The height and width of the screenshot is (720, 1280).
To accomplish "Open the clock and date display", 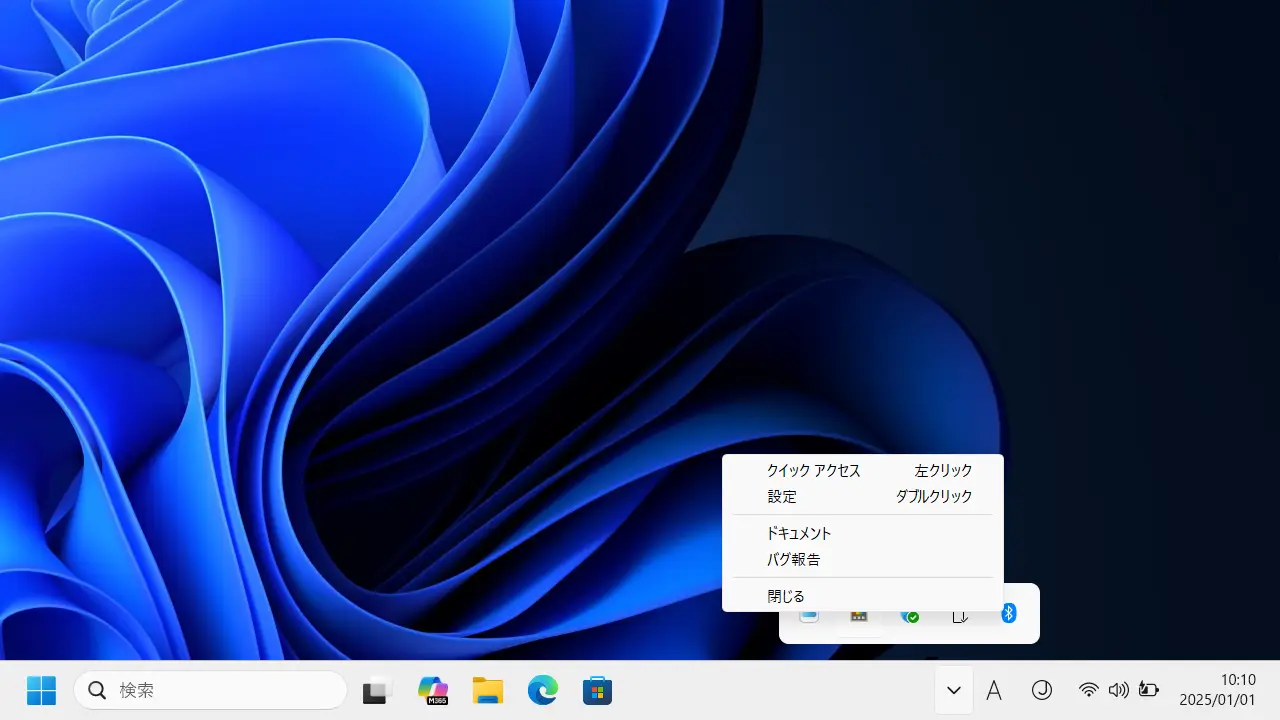I will [x=1217, y=690].
